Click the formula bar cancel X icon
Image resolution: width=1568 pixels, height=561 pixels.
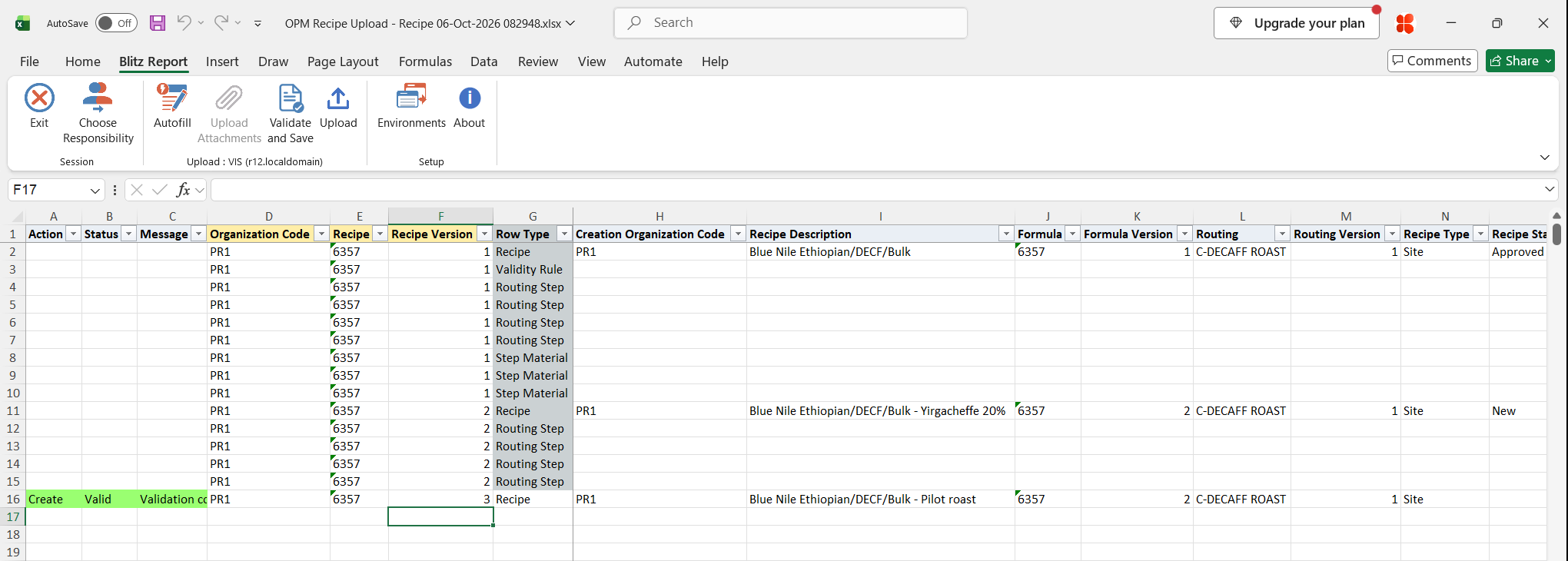point(137,190)
